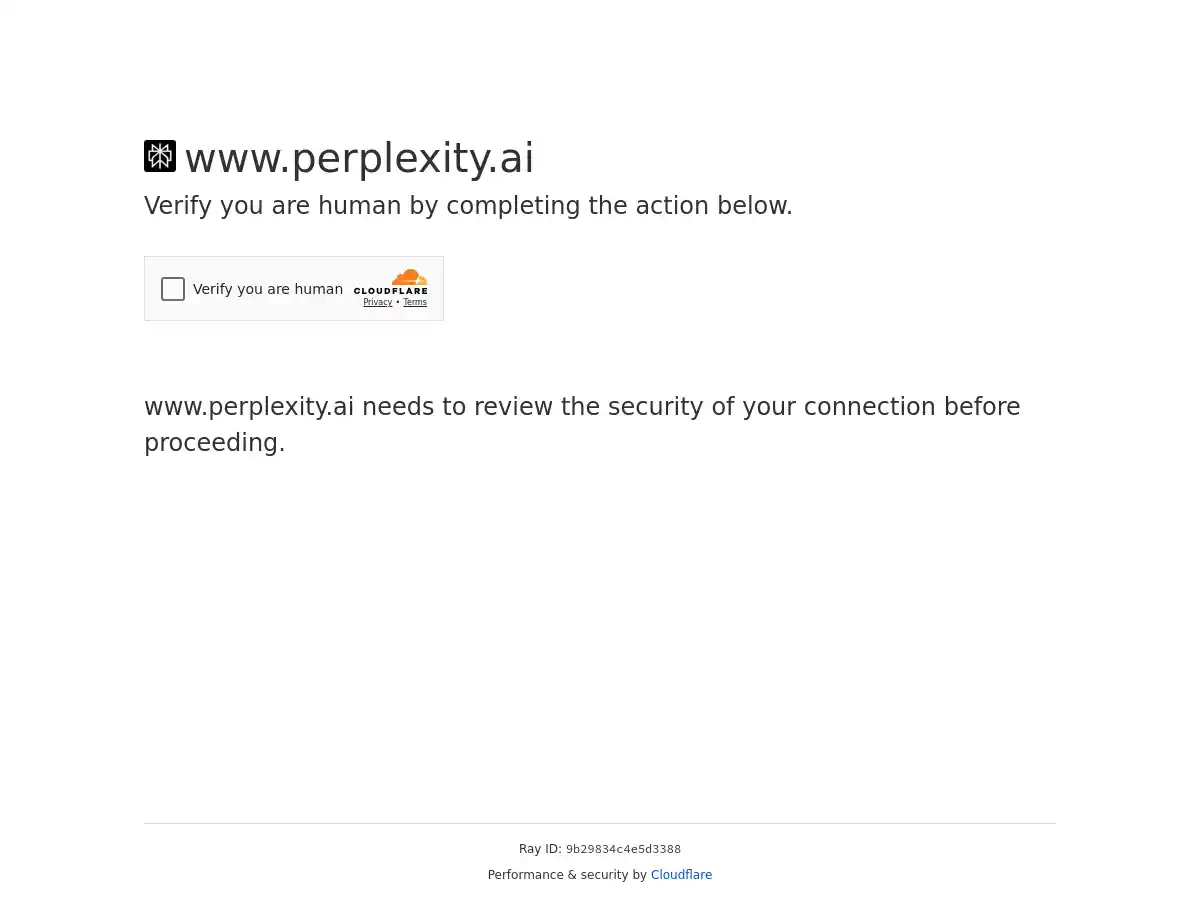Click the Cloudflare link in the footer
The image size is (1200, 900).
pyautogui.click(x=681, y=875)
